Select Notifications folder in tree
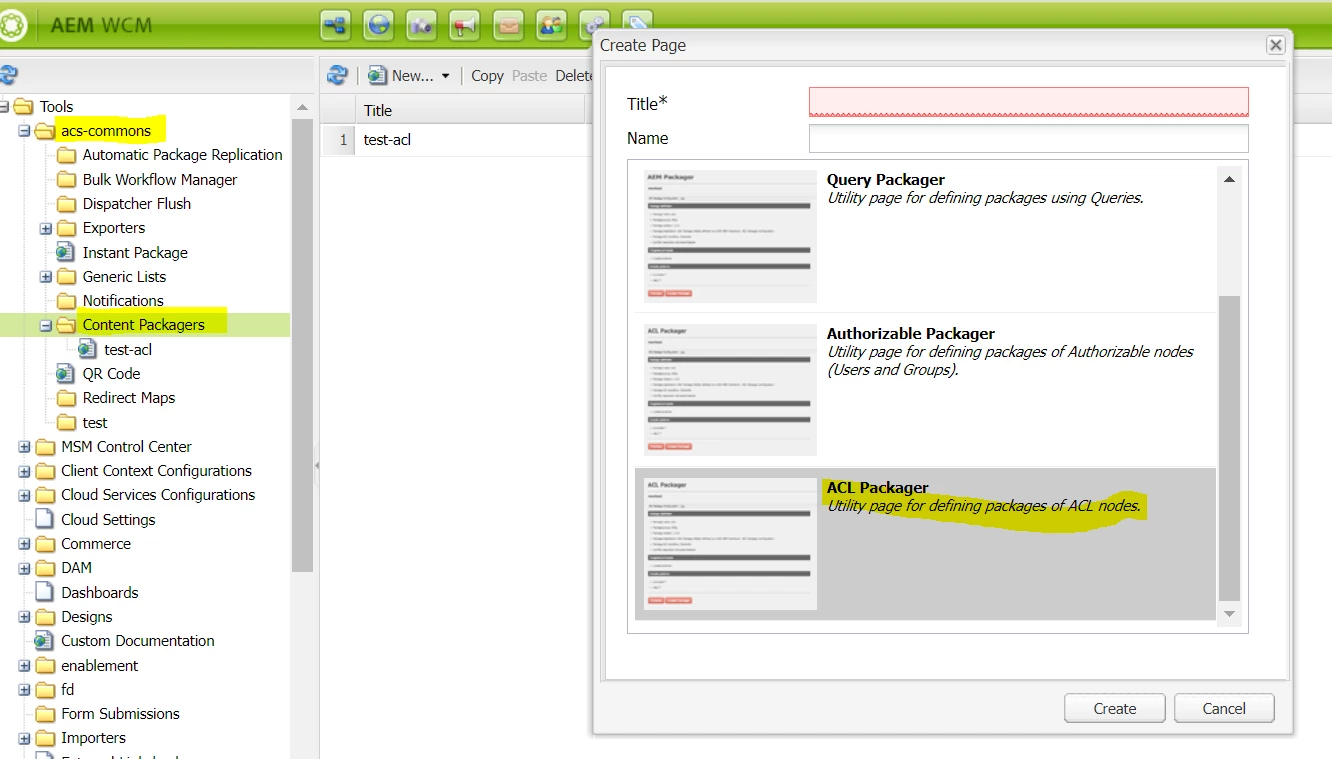Viewport: 1332px width, 759px height. (x=123, y=301)
